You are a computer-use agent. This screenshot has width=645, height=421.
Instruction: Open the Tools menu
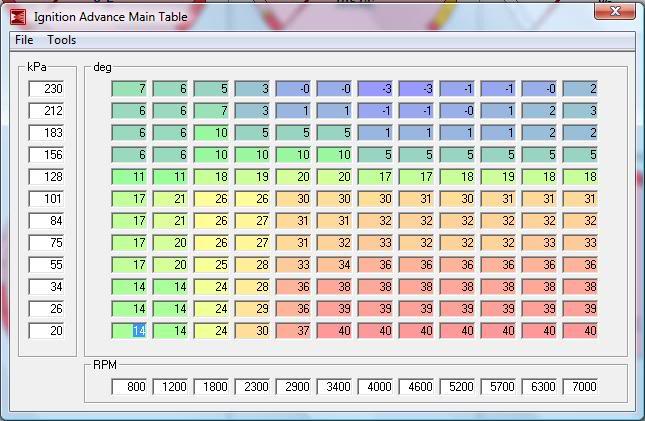tap(61, 40)
